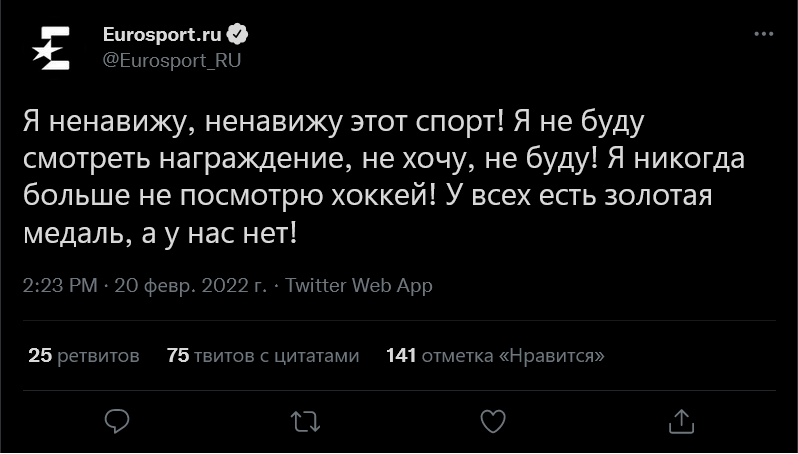
Task: Click the word 'спорт' in the tweet
Action: (x=456, y=124)
